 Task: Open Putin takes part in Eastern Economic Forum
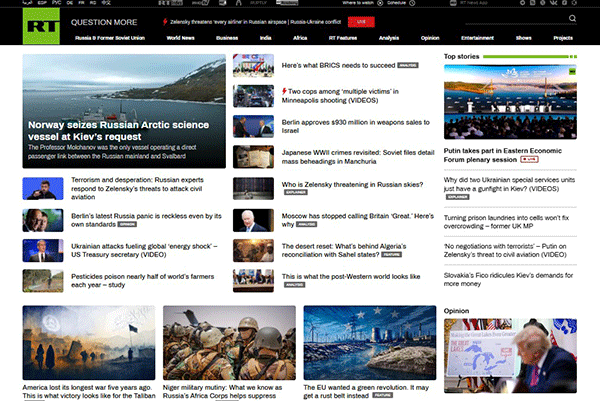(x=502, y=155)
